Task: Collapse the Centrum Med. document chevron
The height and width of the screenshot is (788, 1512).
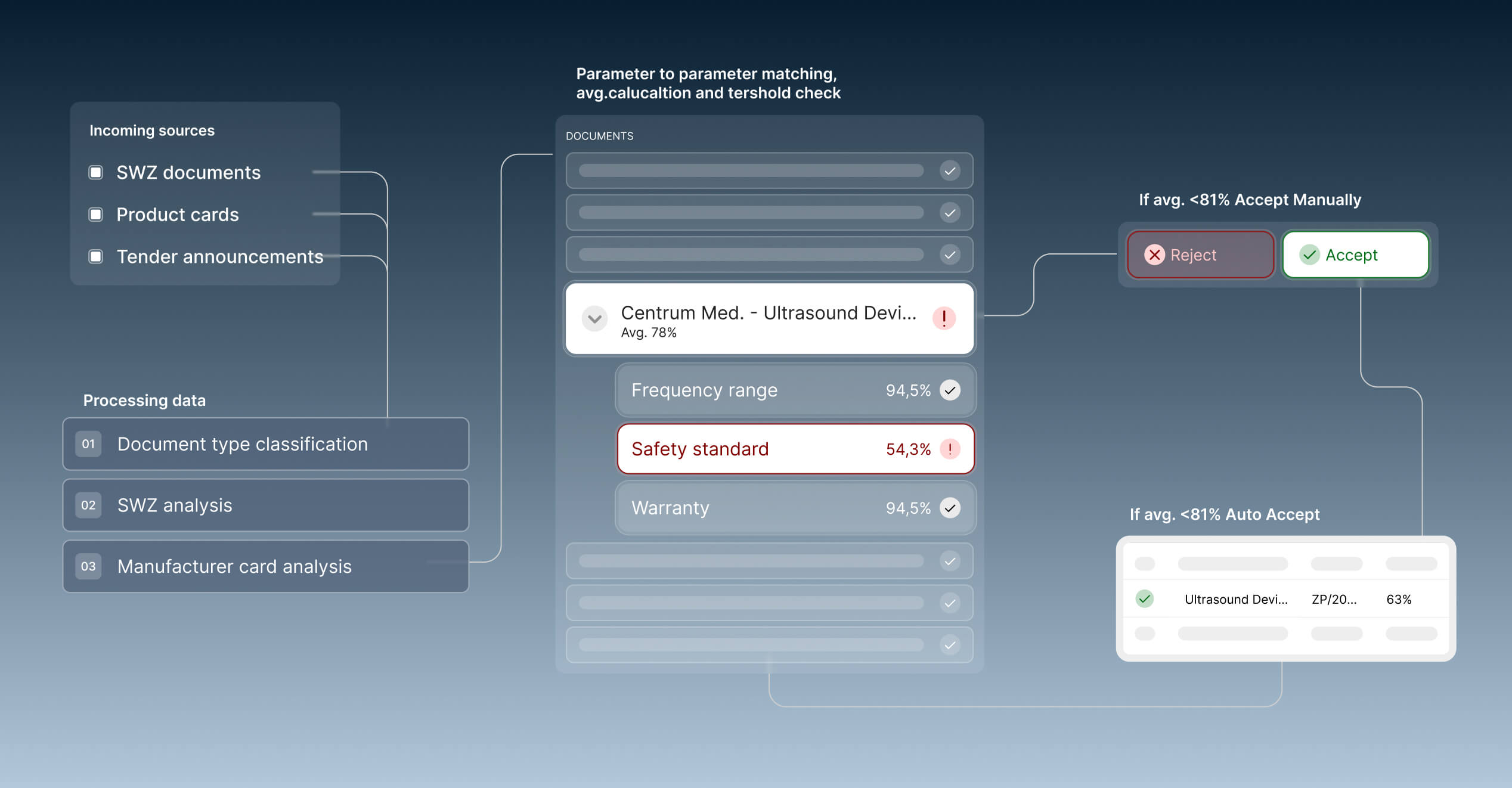Action: 594,319
